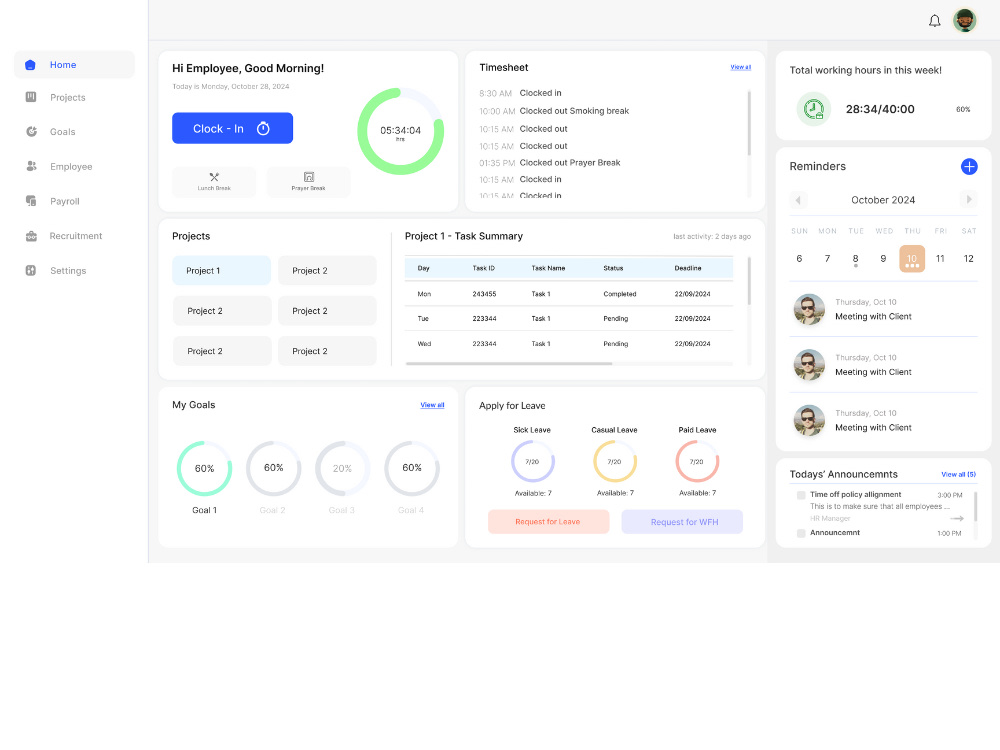
Task: Click the Timesheet vertical scrollbar
Action: [x=749, y=122]
